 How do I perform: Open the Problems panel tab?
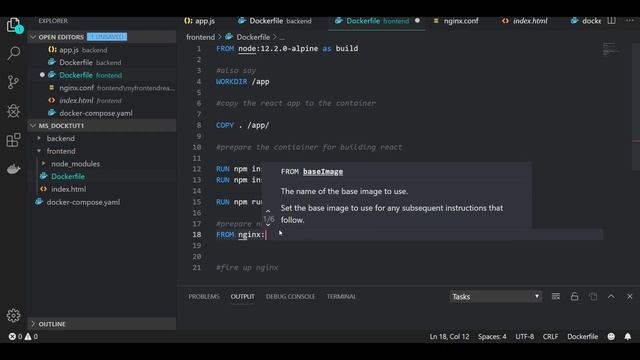coord(204,297)
